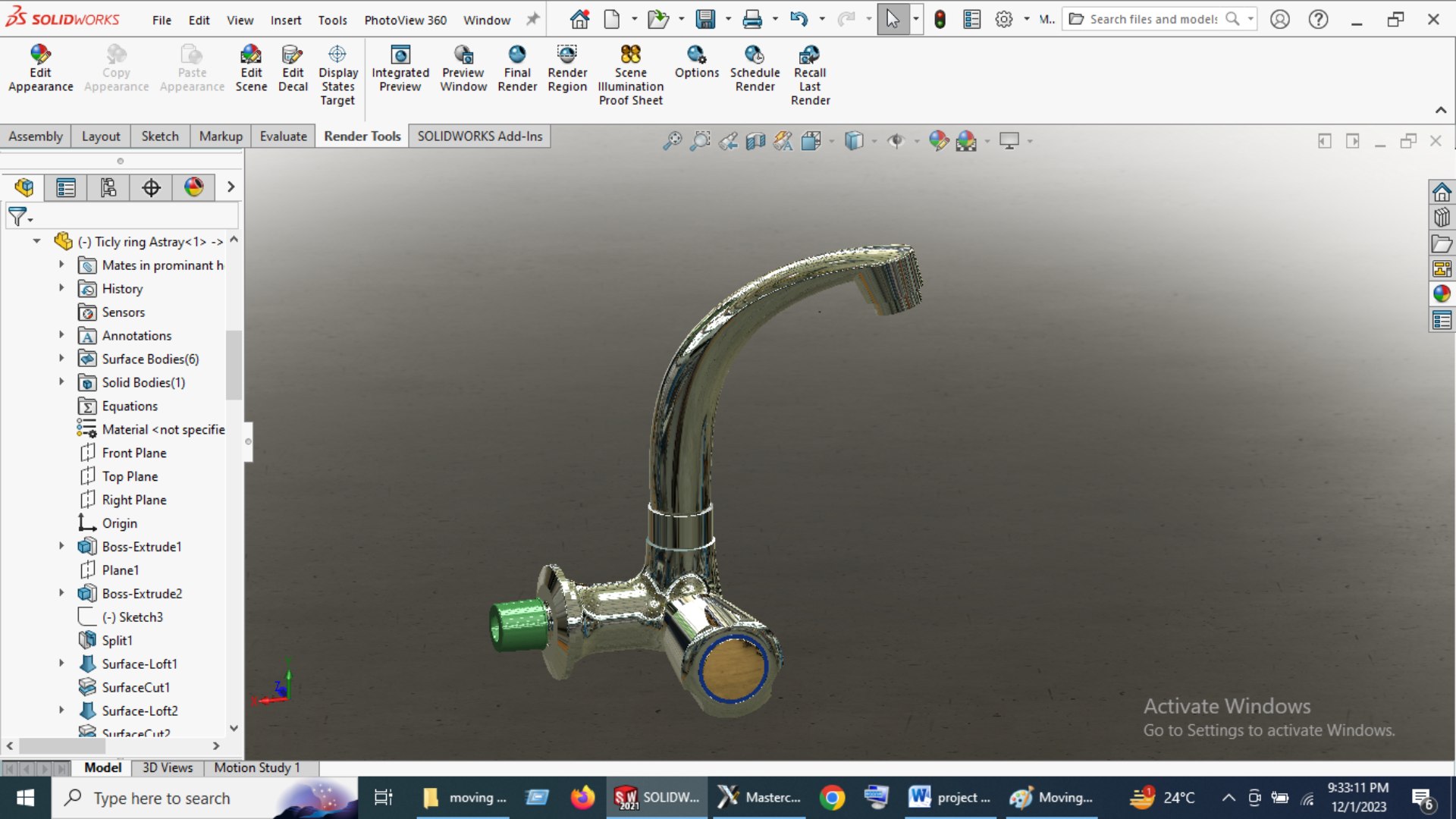Pin the SolidWorks menu bar
1456x819 pixels.
[533, 19]
